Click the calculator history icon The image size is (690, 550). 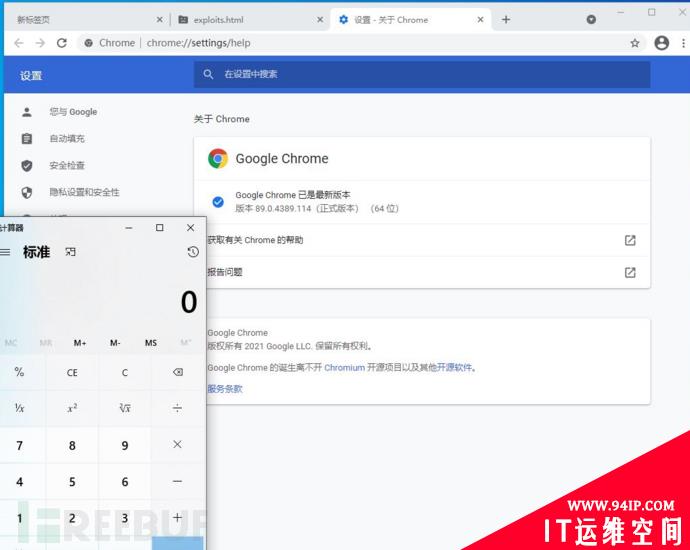pos(192,252)
